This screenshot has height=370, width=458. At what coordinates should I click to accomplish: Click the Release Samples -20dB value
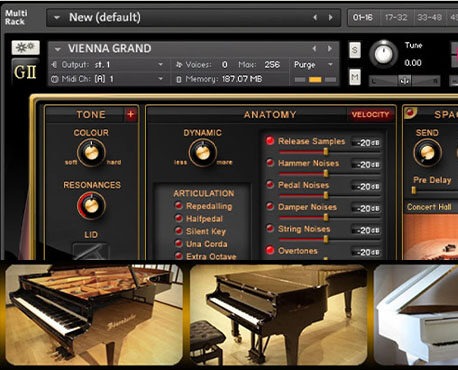[367, 143]
